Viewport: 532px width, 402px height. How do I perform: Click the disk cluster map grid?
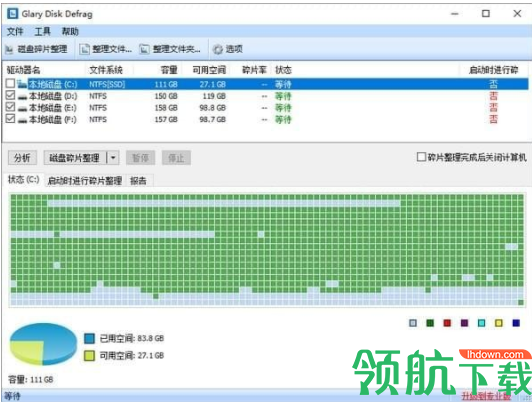click(x=267, y=250)
